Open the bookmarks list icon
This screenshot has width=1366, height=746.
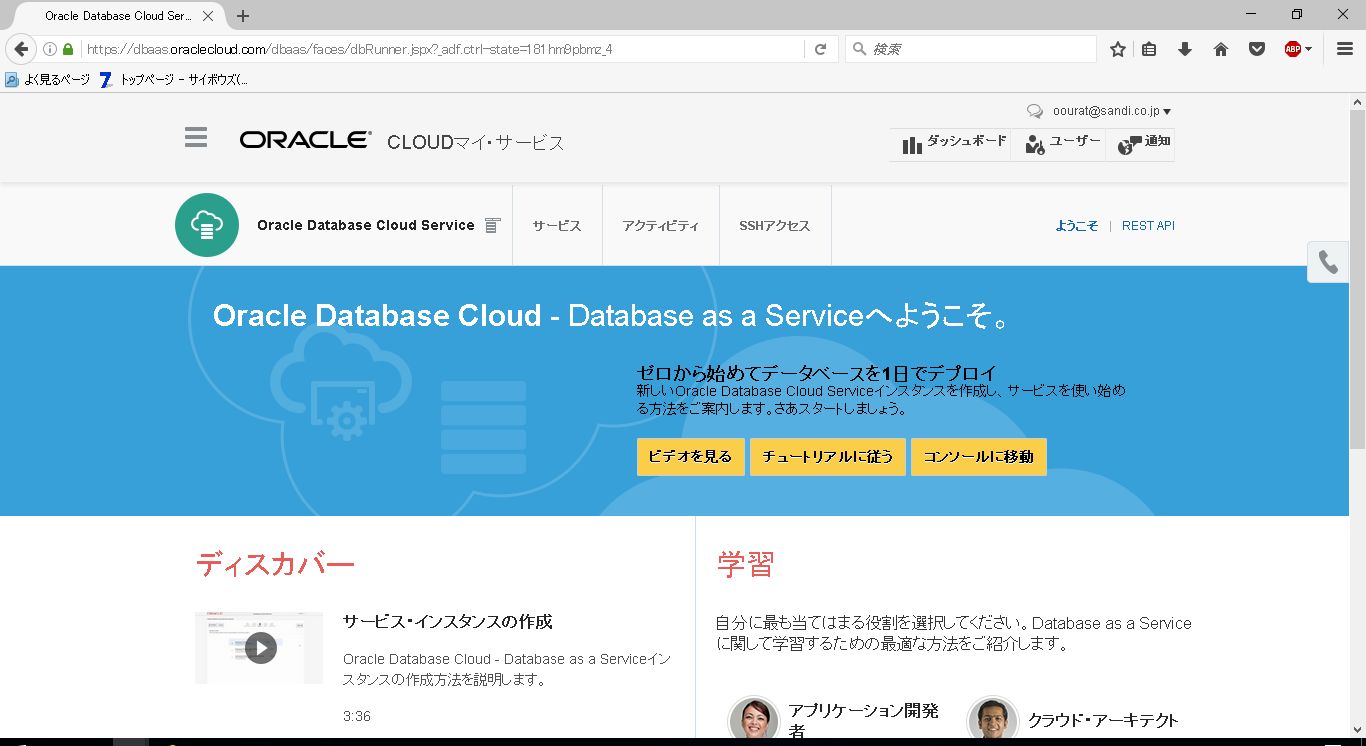[x=1149, y=49]
